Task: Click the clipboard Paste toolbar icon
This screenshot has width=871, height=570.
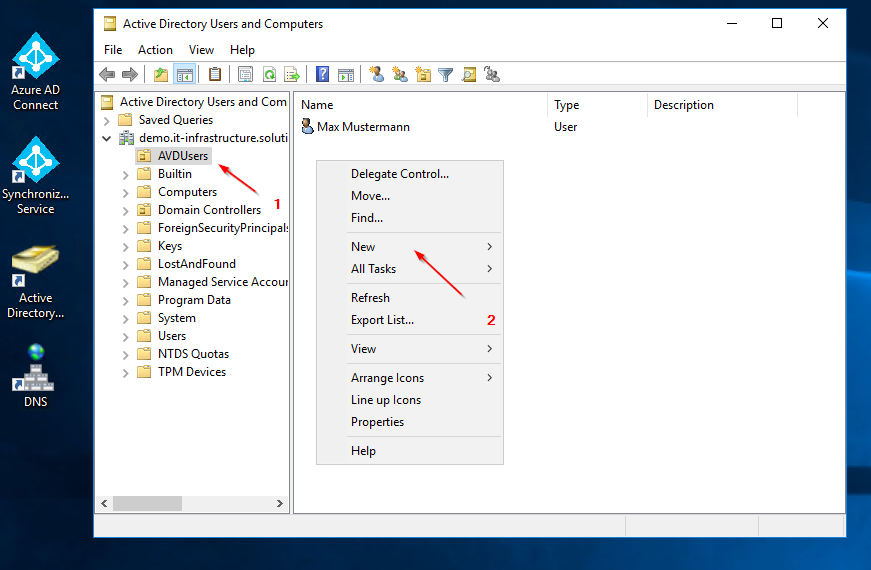Action: point(215,74)
